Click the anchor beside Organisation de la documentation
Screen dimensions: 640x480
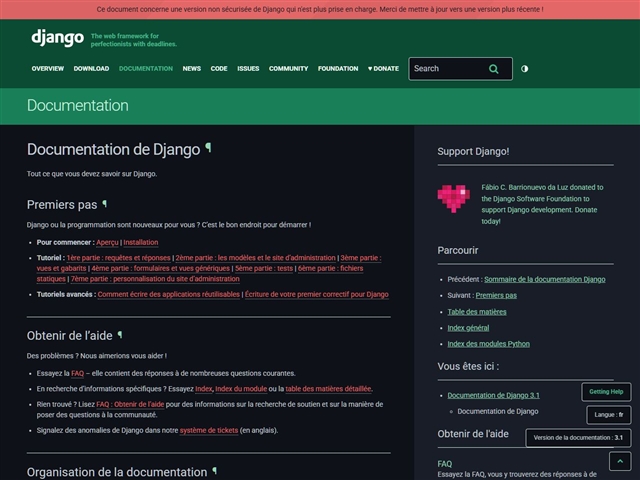click(x=215, y=471)
